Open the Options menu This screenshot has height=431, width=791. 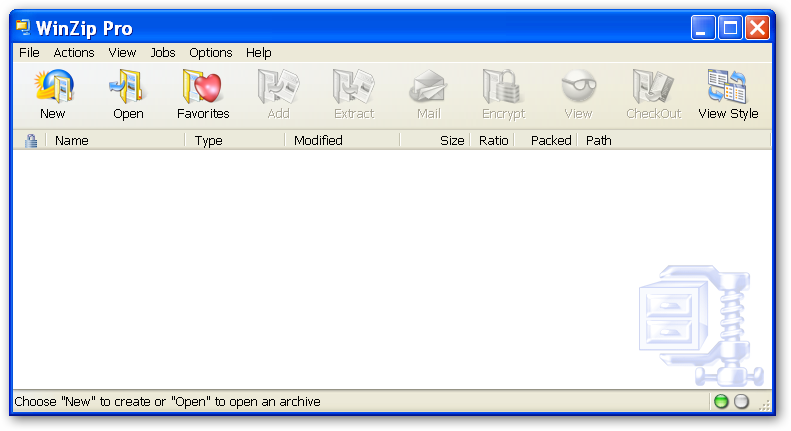(x=211, y=52)
